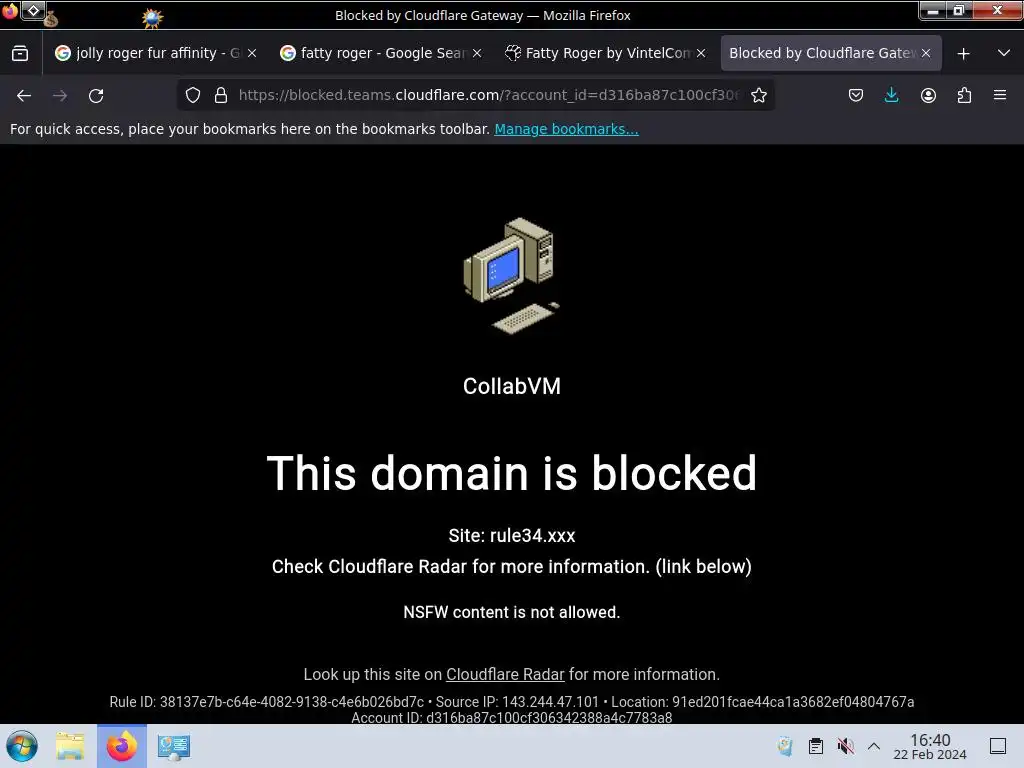Close the 'fatty roger - Google Search' tab
The image size is (1024, 768).
[x=477, y=54]
